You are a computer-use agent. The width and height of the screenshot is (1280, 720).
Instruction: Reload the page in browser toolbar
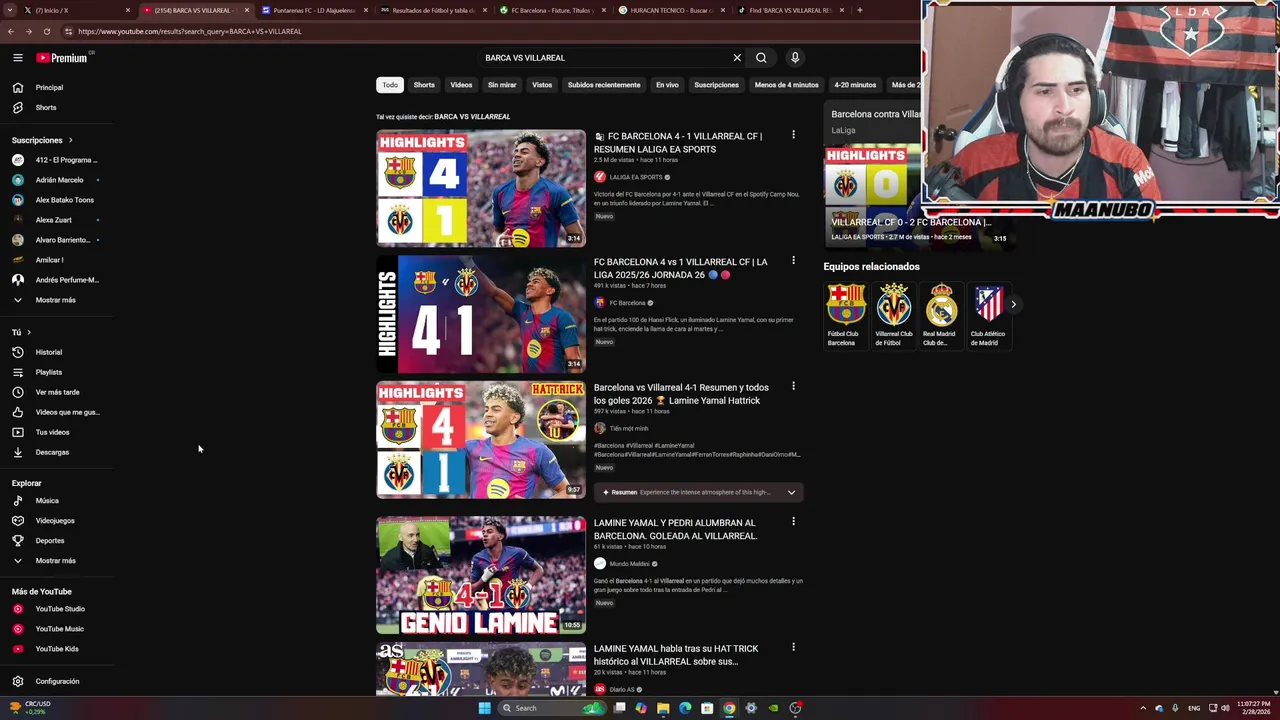pos(47,31)
